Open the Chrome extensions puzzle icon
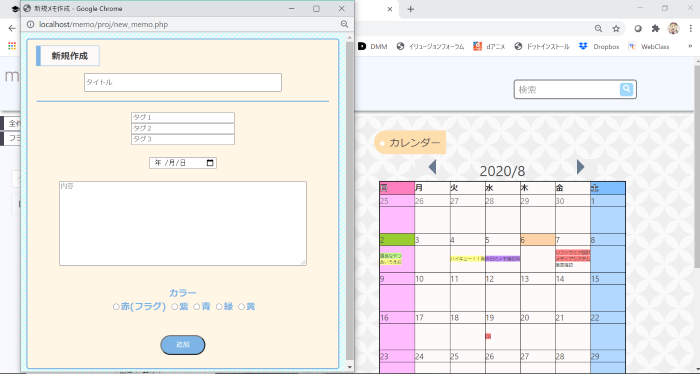The height and width of the screenshot is (374, 700). [x=655, y=29]
